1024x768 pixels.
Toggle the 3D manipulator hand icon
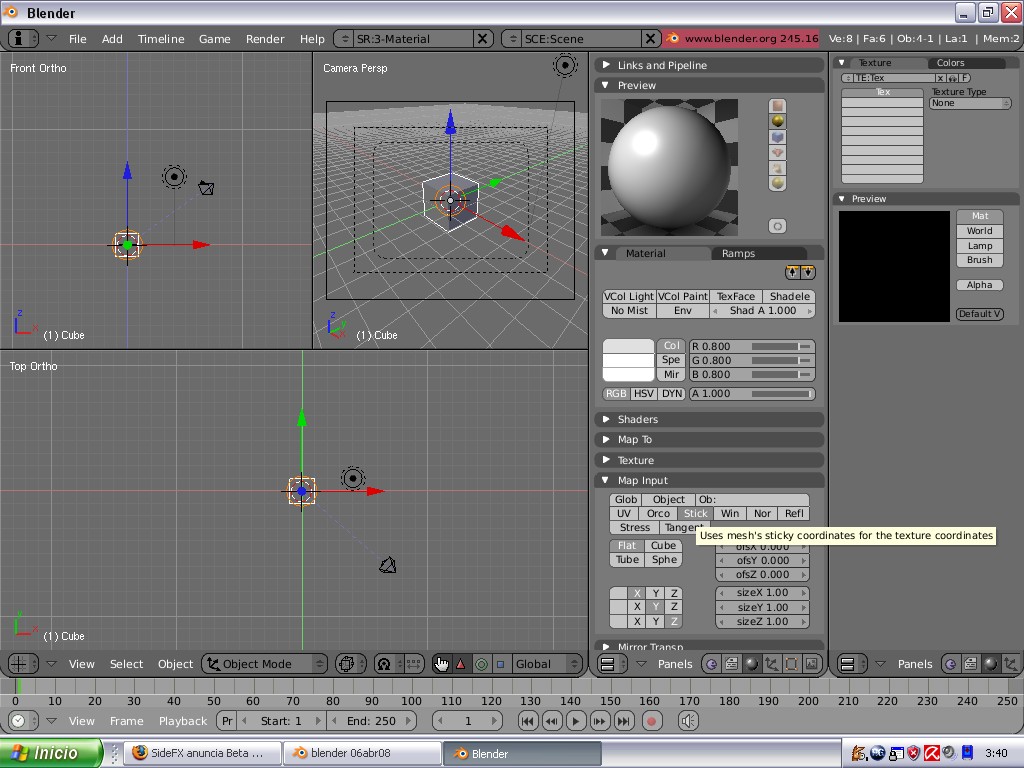point(441,664)
